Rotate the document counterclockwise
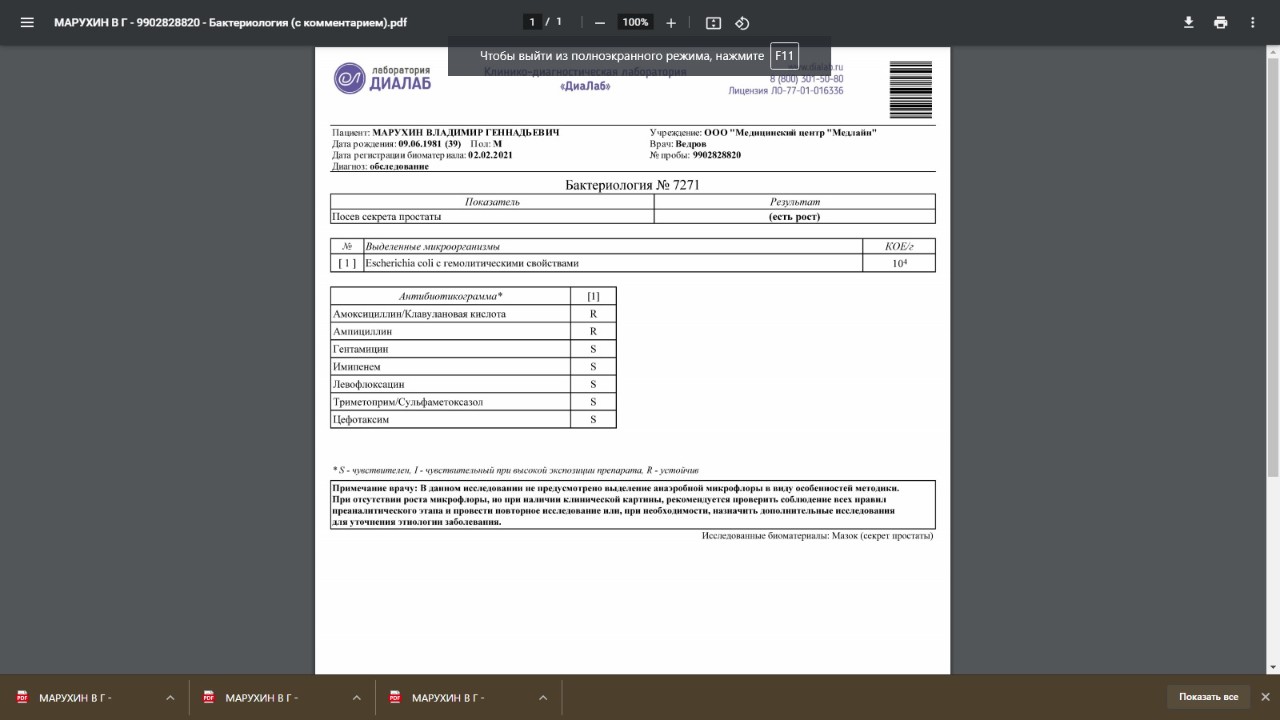This screenshot has height=720, width=1280. point(742,22)
